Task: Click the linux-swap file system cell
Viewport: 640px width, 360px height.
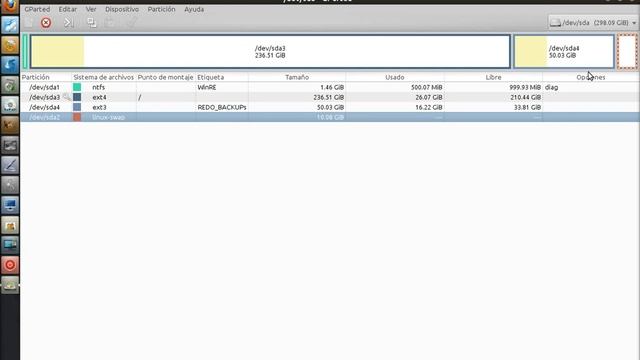Action: (109, 117)
